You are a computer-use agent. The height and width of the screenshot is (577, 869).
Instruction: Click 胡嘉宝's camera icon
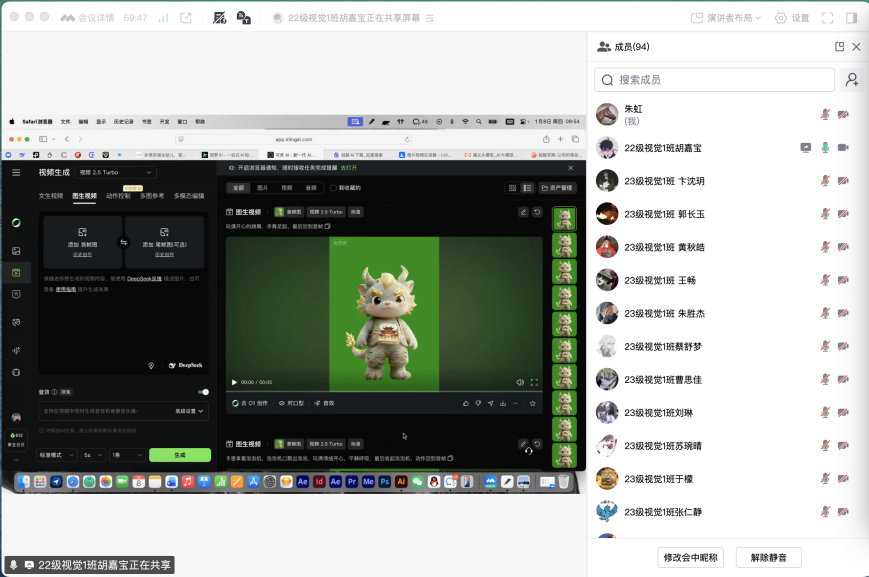pyautogui.click(x=843, y=148)
